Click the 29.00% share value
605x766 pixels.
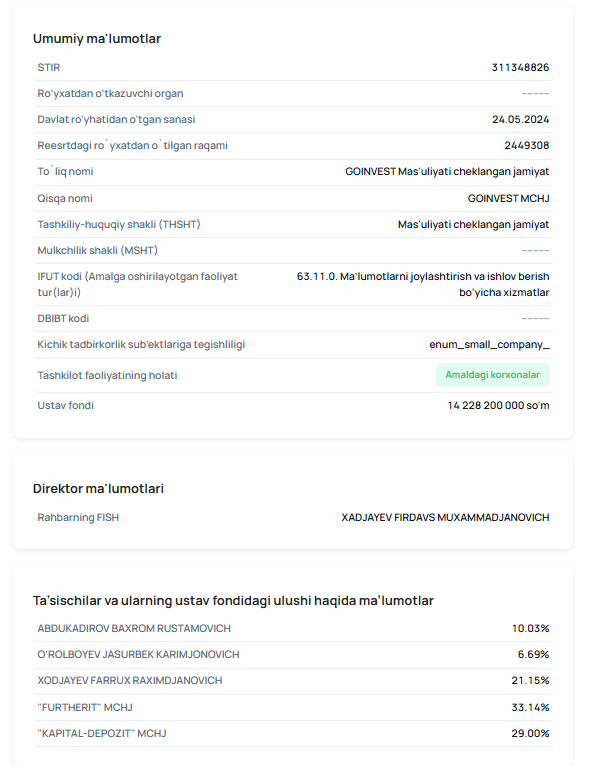(530, 733)
